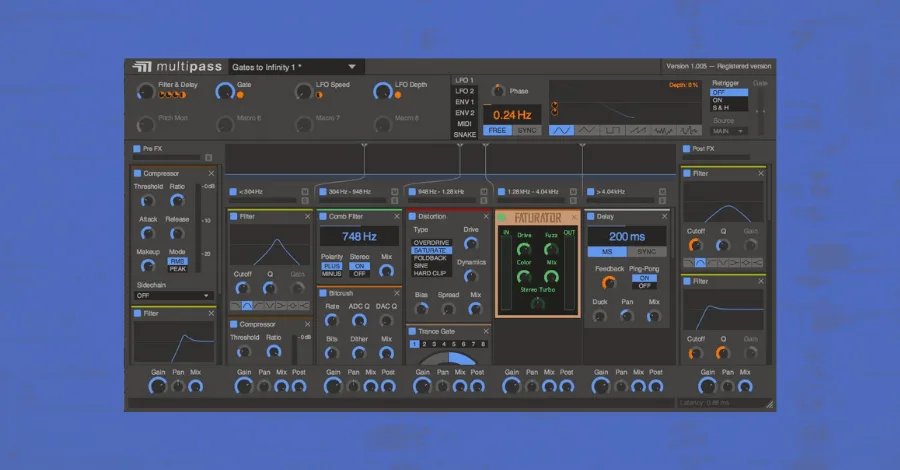Screen dimensions: 900x470
Task: Click the Gate macro knob
Action: click(x=224, y=91)
